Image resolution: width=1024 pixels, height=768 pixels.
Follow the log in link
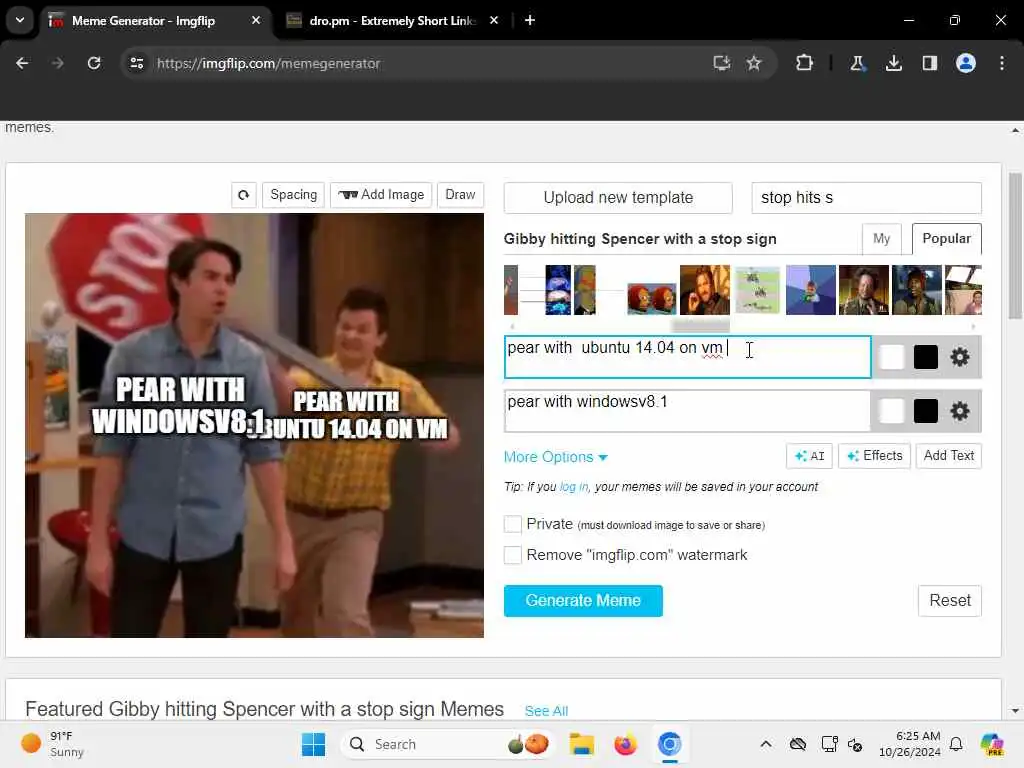(574, 487)
